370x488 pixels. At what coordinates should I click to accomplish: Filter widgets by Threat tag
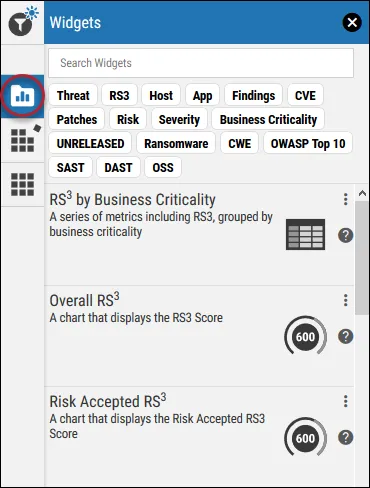(73, 96)
